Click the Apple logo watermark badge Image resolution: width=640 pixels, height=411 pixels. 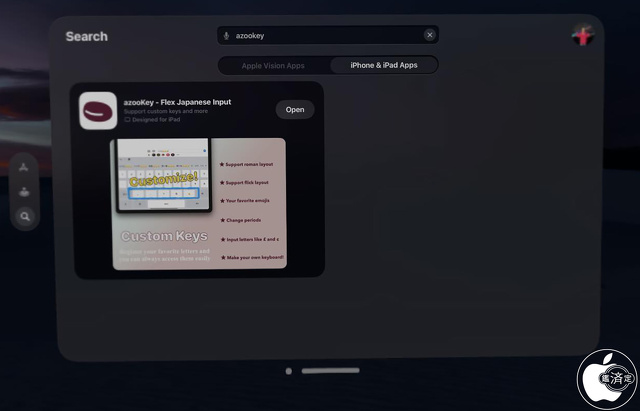[607, 378]
